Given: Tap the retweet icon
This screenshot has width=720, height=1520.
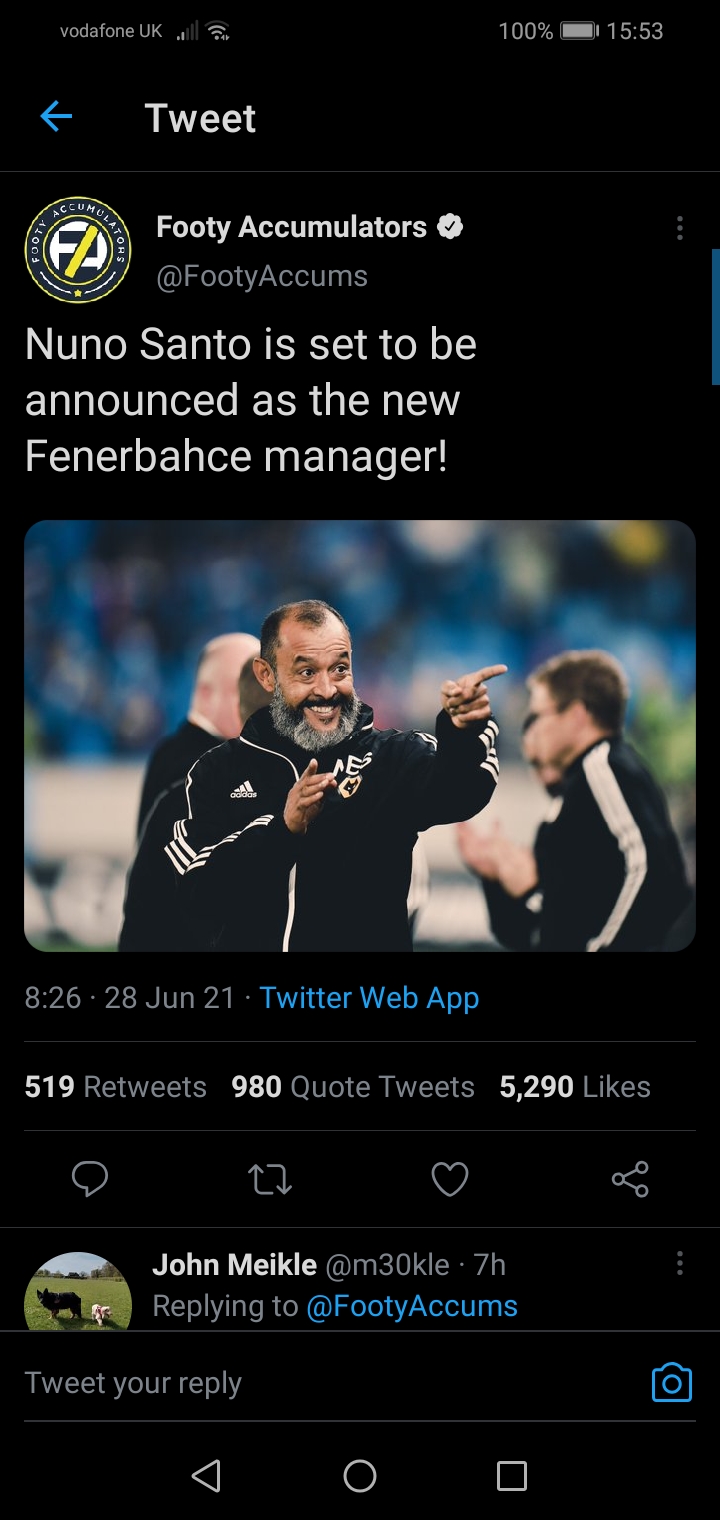Looking at the screenshot, I should tap(270, 1179).
